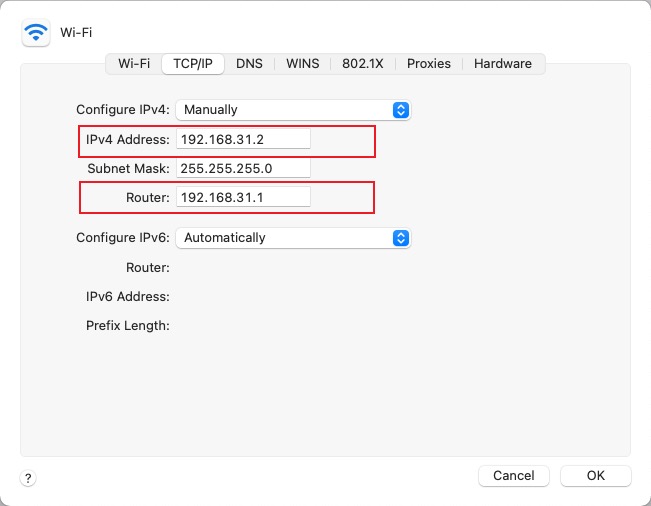This screenshot has height=506, width=651.
Task: Click the Configure IPv4 label
Action: [x=123, y=110]
